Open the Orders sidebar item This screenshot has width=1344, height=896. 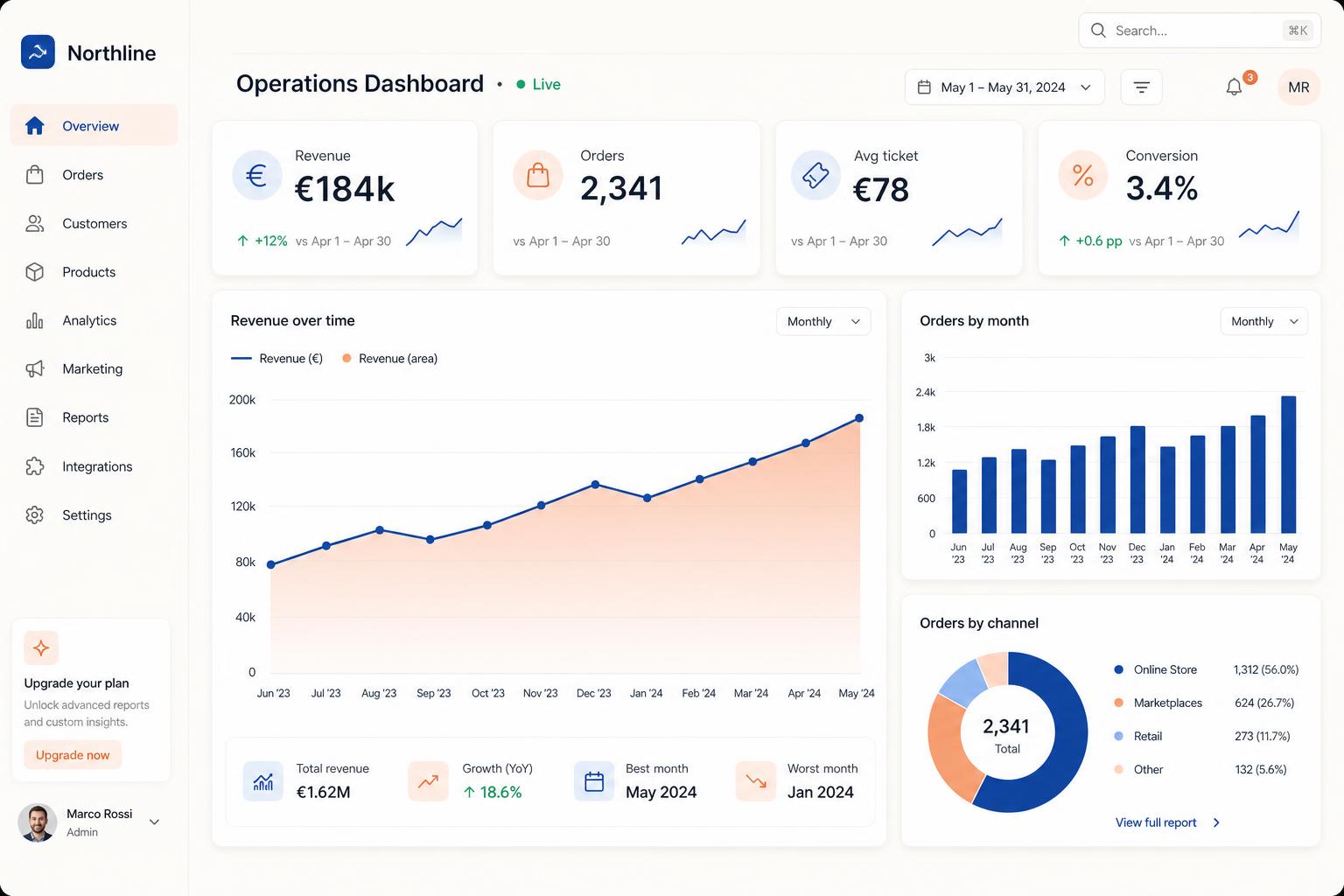pos(94,175)
